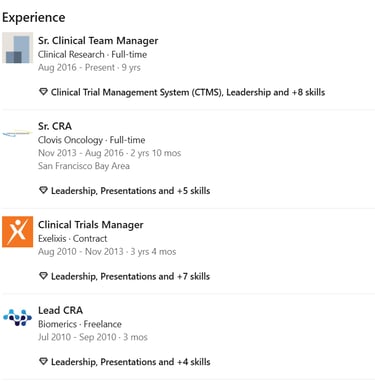Screen dimensions: 375x389
Task: Select the Clinical Trials Manager job title
Action: click(91, 225)
